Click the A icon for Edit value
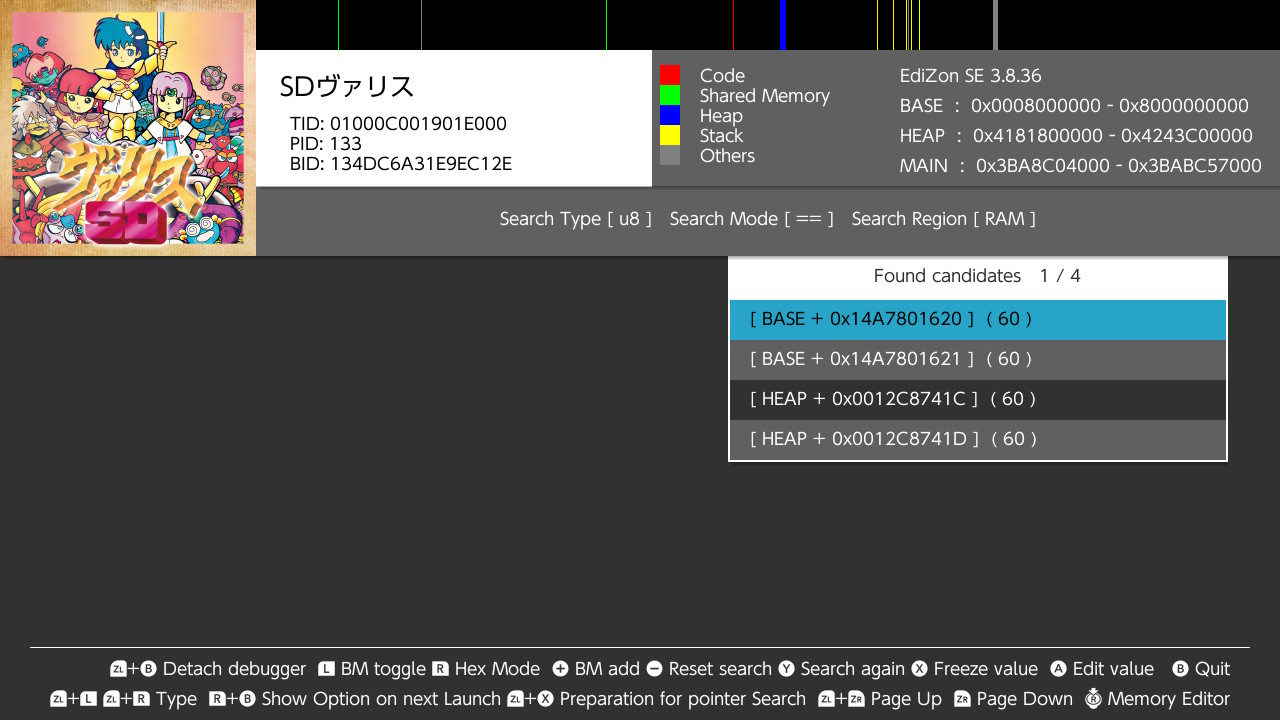 [1058, 669]
